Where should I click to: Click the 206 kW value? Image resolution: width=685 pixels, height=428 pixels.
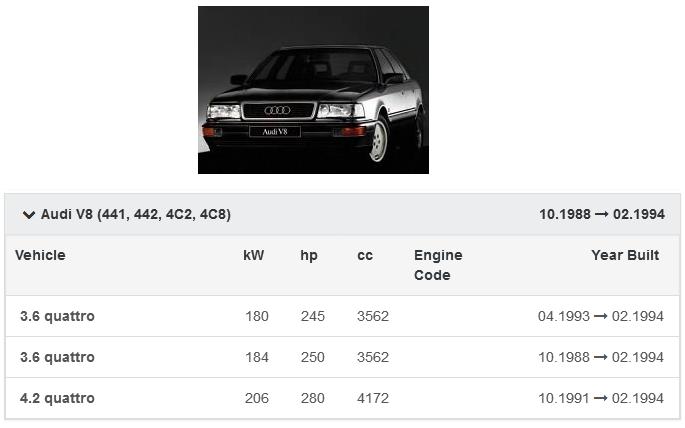pyautogui.click(x=257, y=399)
